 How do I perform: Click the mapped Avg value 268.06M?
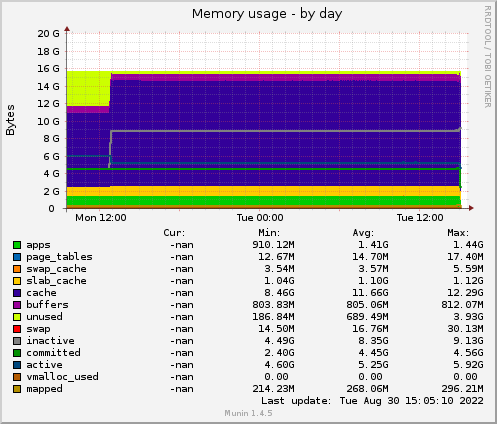(367, 389)
